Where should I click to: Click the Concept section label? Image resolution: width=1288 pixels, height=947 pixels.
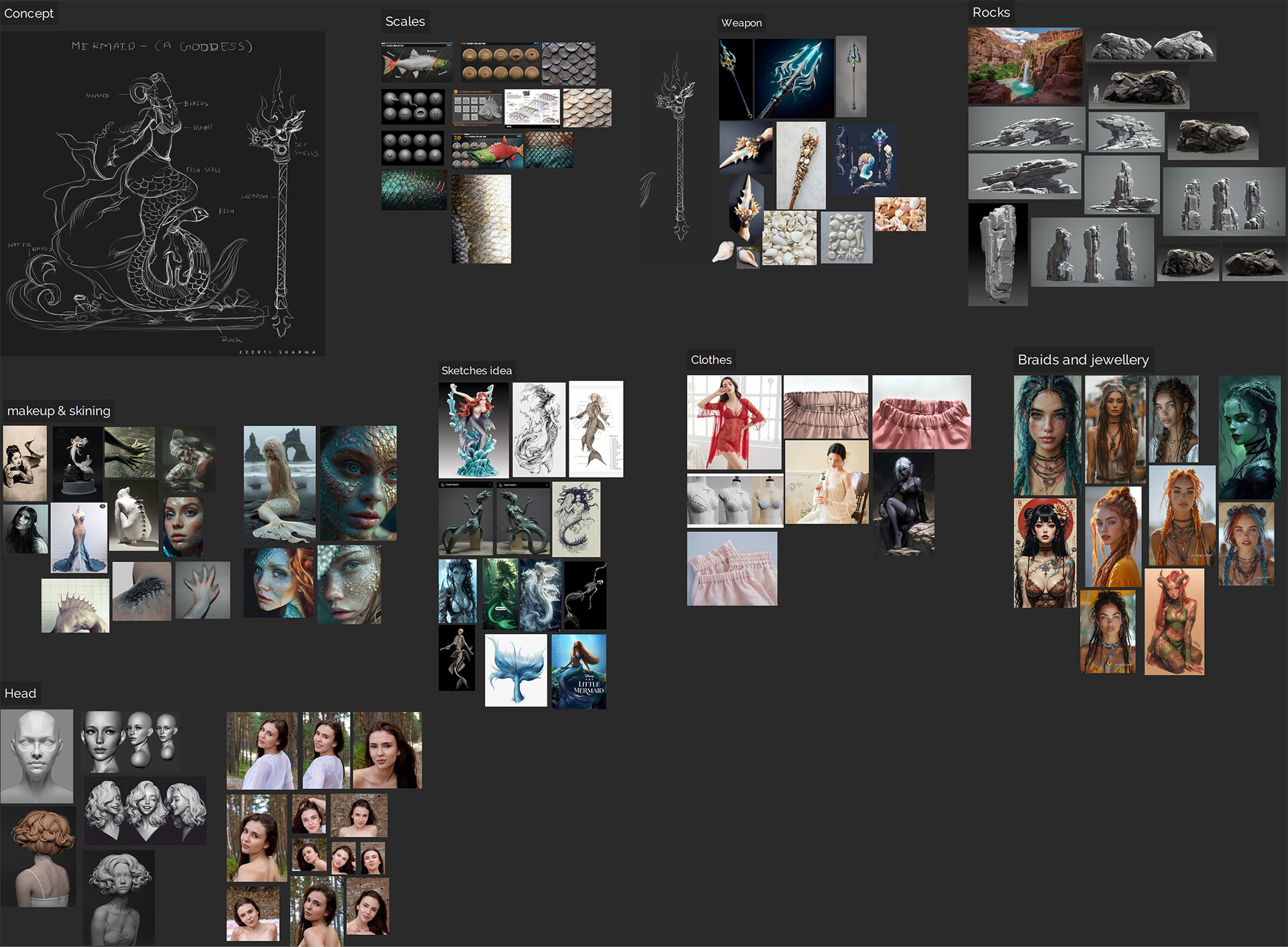pos(28,13)
